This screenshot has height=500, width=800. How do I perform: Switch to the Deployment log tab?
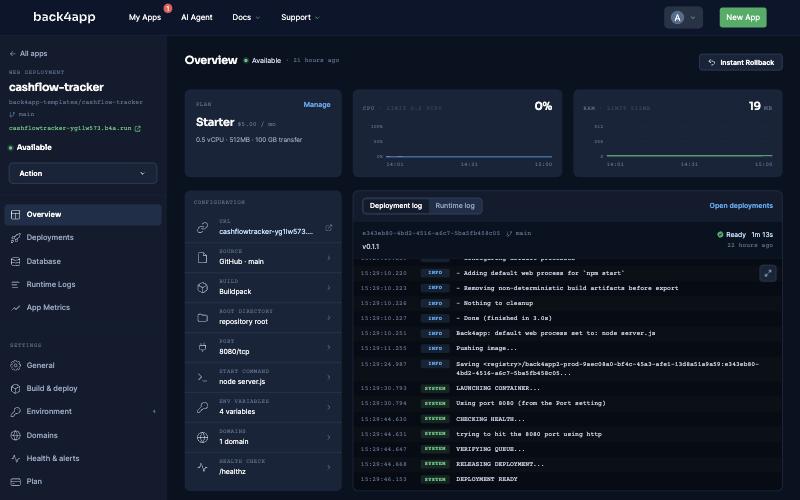point(395,206)
